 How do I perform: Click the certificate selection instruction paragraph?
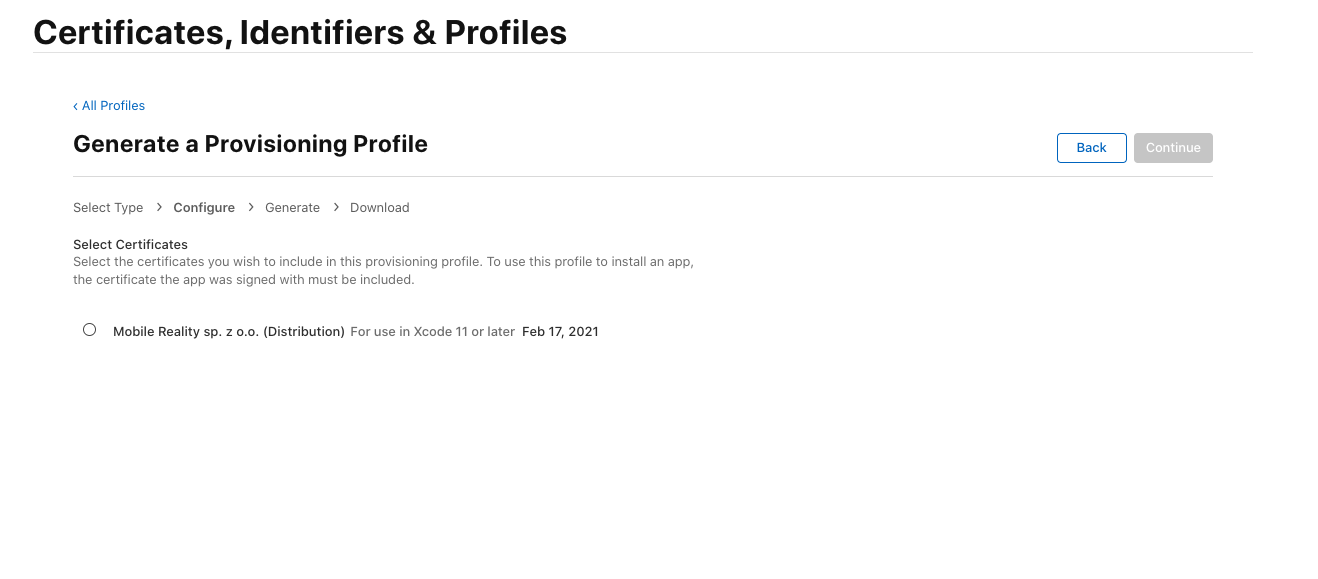[383, 271]
